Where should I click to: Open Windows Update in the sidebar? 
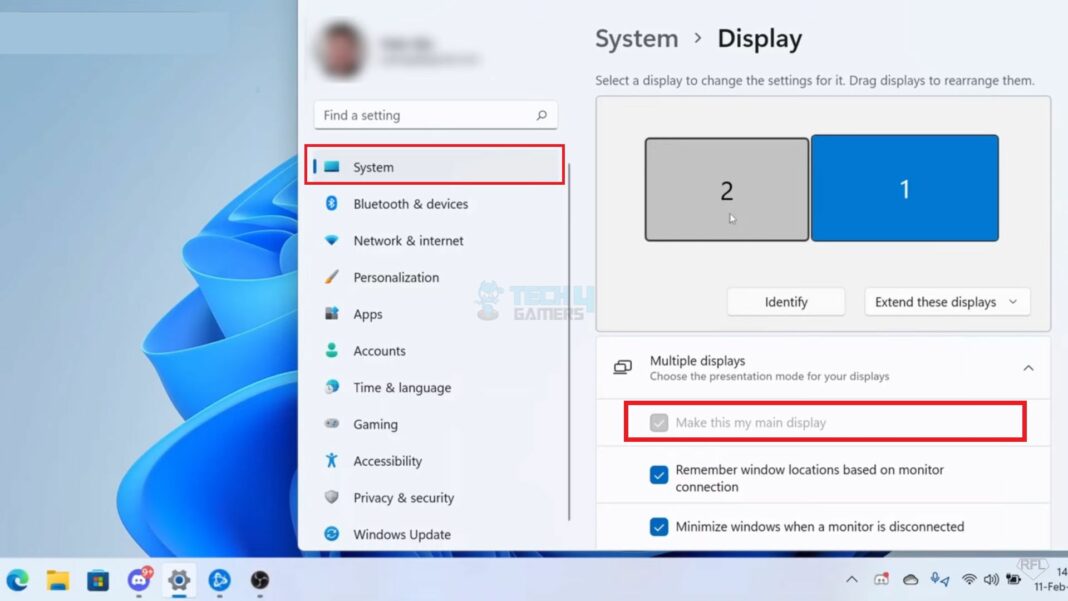[401, 534]
